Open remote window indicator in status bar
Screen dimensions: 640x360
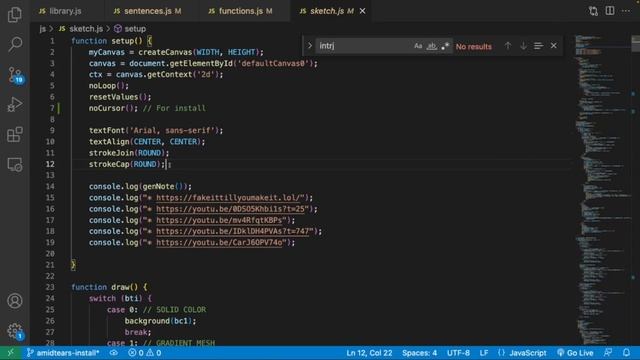[x=11, y=353]
